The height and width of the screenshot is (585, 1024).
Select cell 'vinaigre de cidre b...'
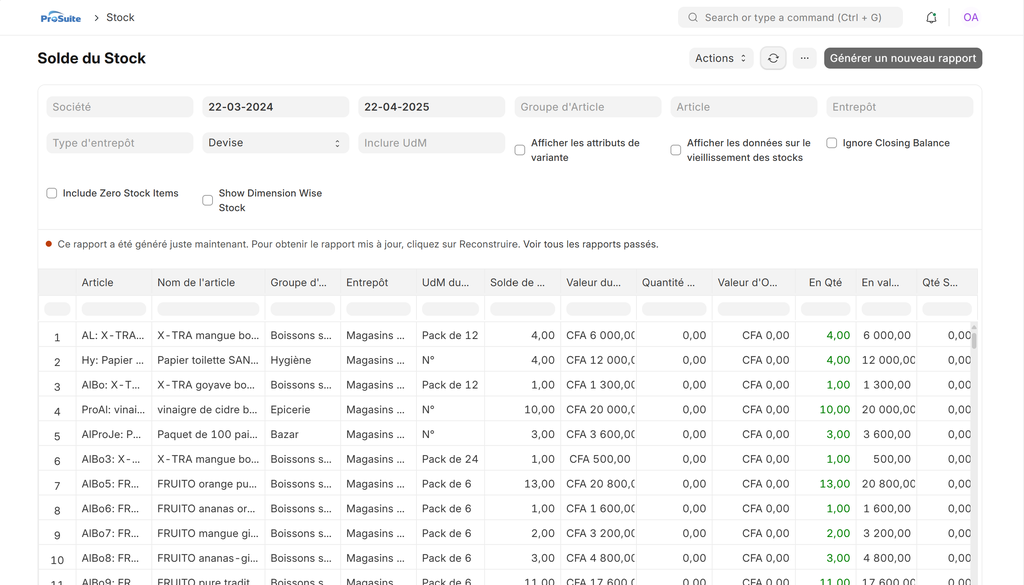tap(208, 410)
